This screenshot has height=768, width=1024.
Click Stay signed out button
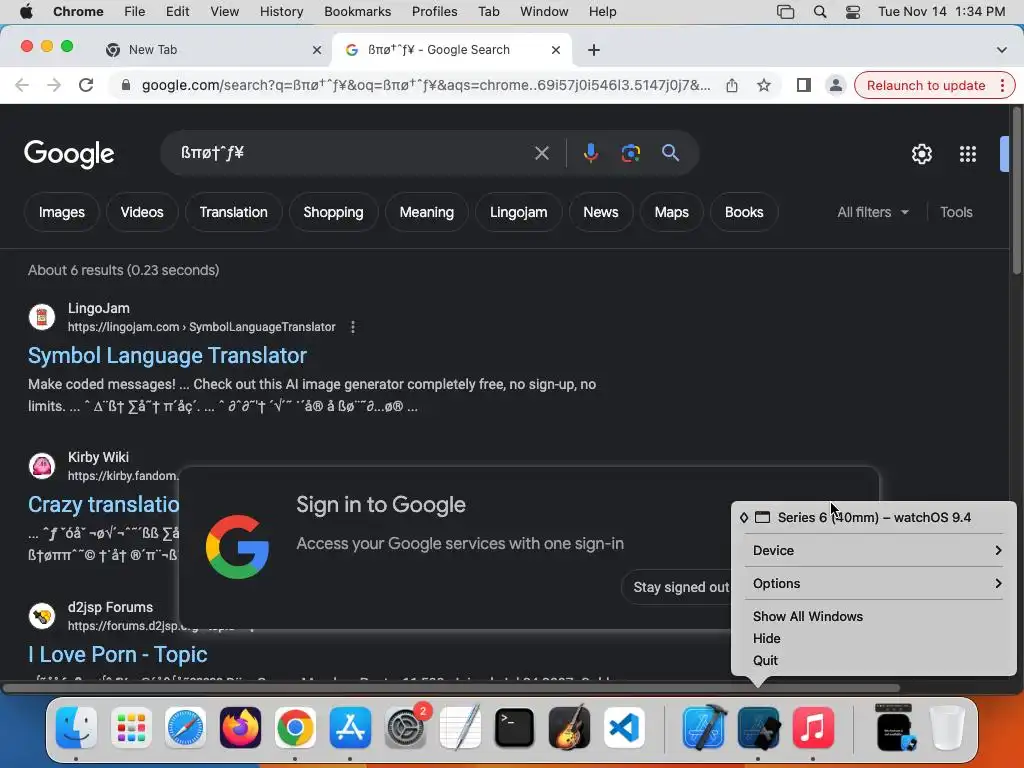(679, 587)
